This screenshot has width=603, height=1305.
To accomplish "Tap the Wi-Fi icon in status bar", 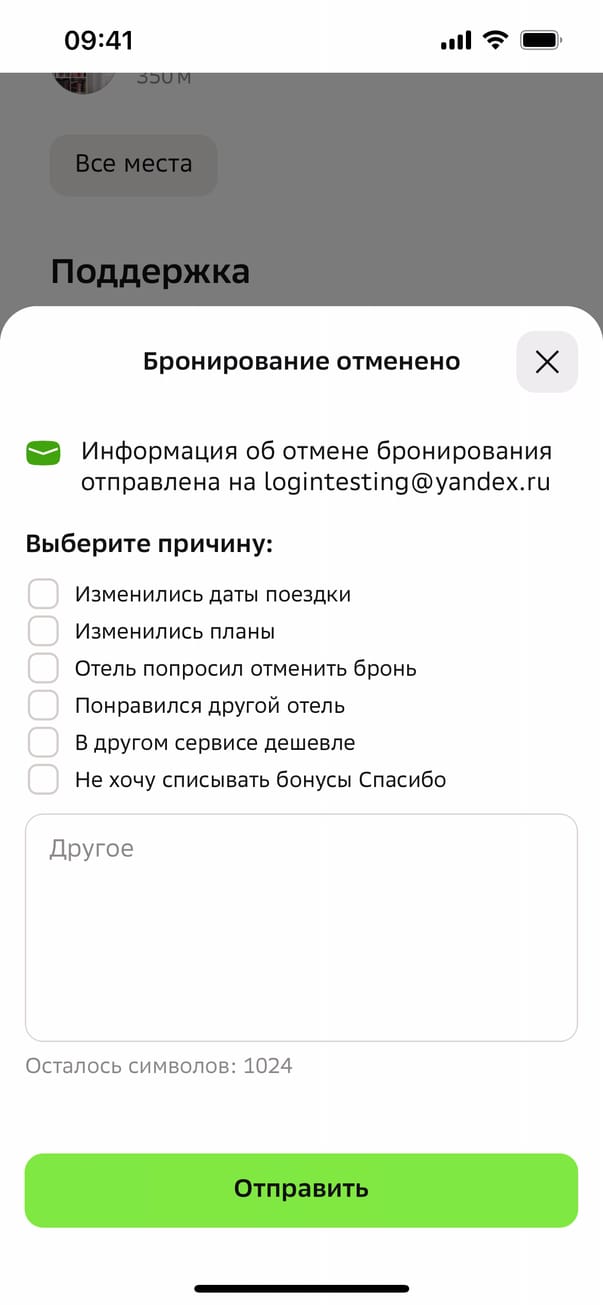I will click(494, 40).
